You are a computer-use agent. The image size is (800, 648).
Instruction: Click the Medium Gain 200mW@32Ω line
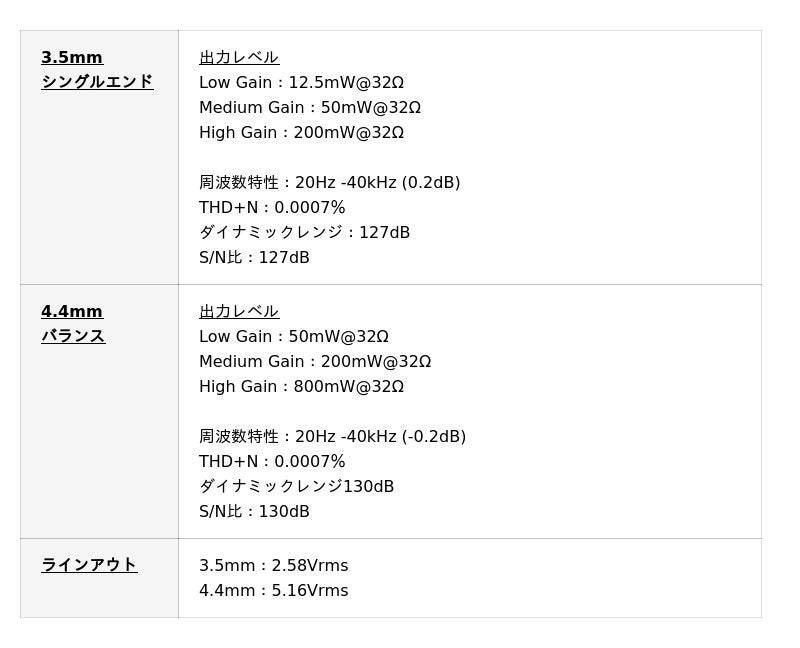(315, 362)
